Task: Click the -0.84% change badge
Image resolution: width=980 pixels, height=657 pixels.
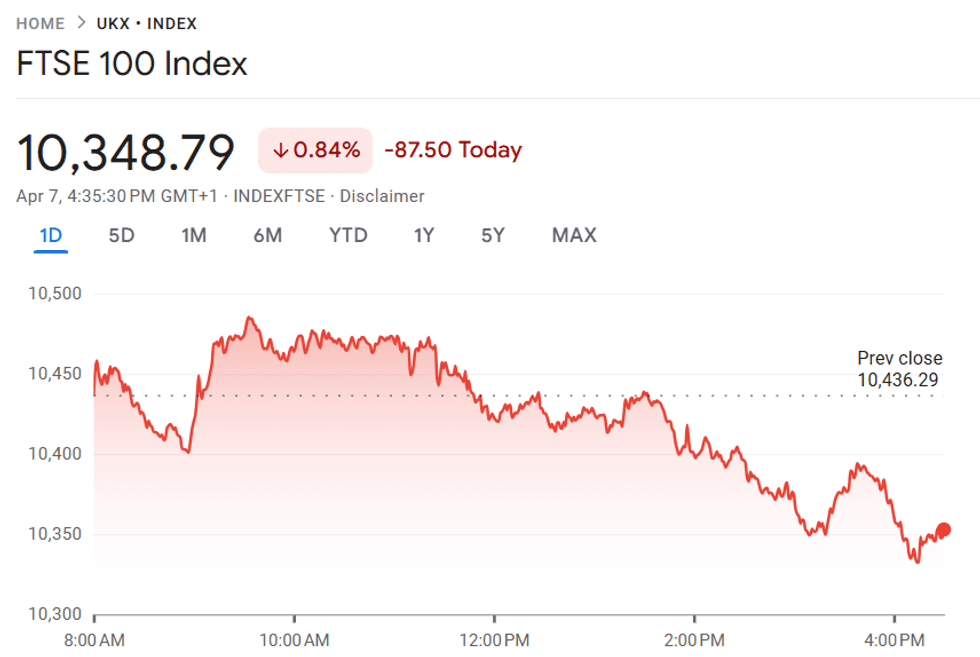Action: point(314,149)
